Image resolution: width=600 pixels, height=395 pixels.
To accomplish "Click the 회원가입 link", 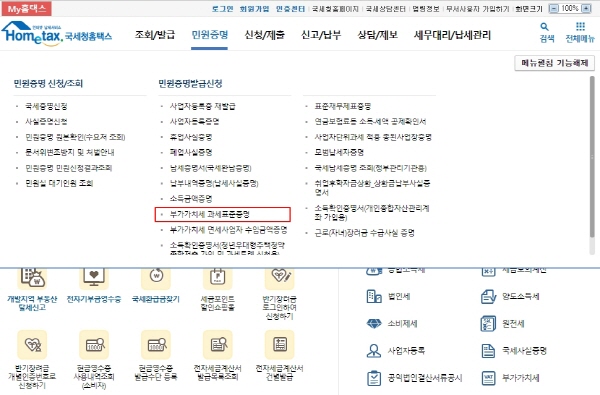I will 254,9.
